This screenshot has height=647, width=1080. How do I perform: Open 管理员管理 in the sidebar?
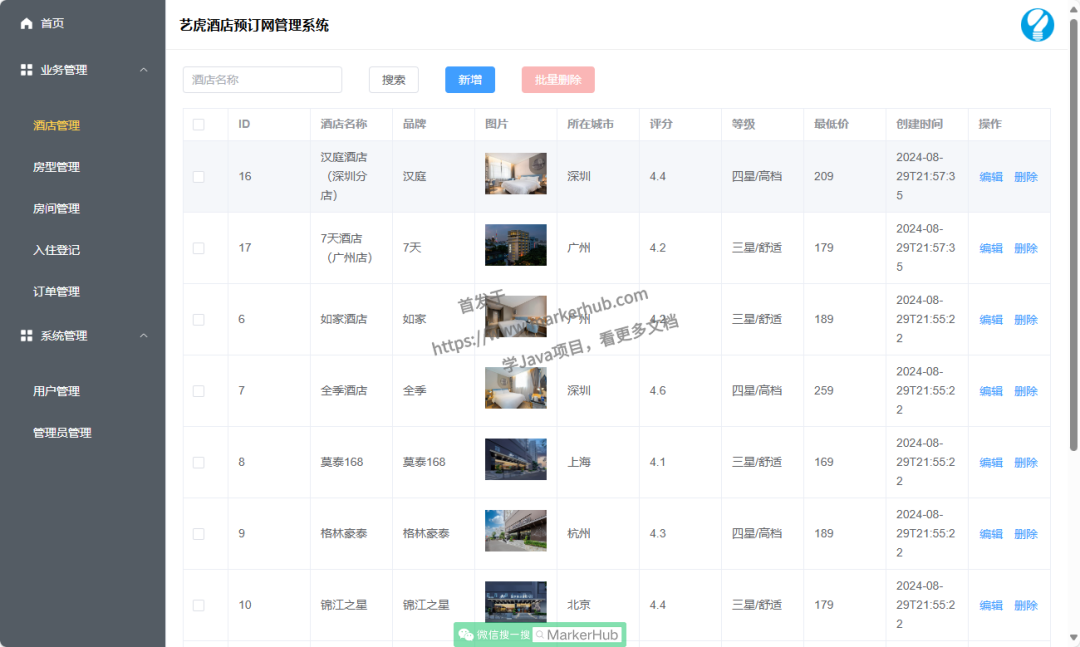tap(62, 433)
